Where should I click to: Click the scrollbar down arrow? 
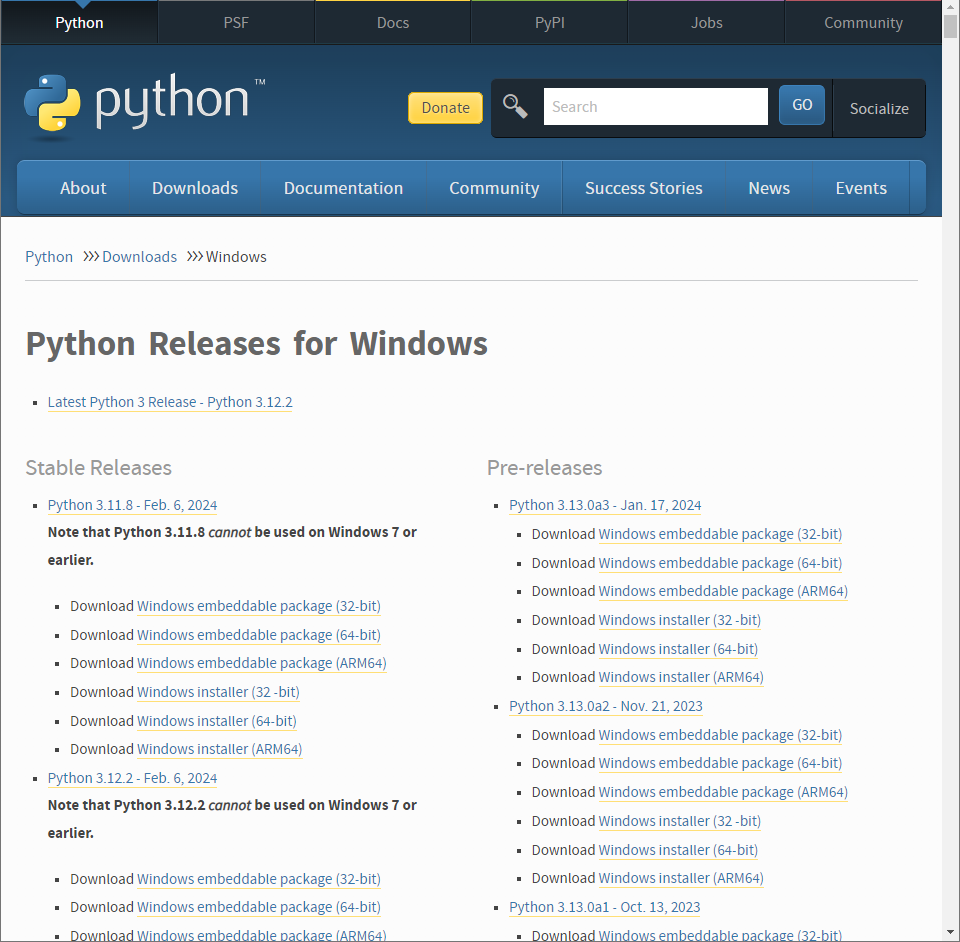pyautogui.click(x=950, y=934)
